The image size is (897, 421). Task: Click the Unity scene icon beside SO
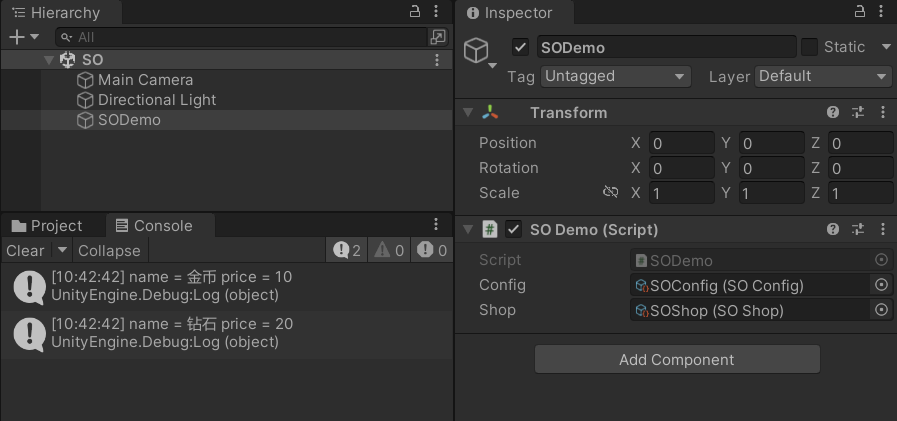point(68,59)
